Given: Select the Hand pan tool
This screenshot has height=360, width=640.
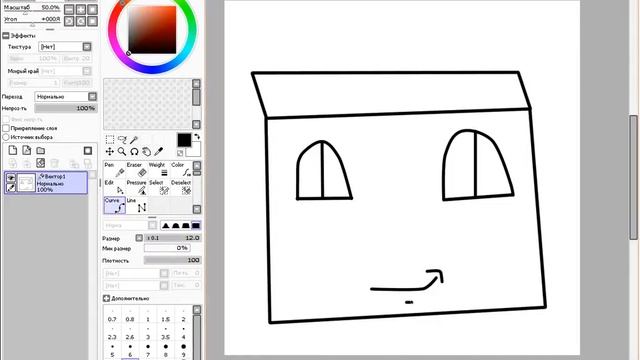Looking at the screenshot, I should pyautogui.click(x=147, y=151).
